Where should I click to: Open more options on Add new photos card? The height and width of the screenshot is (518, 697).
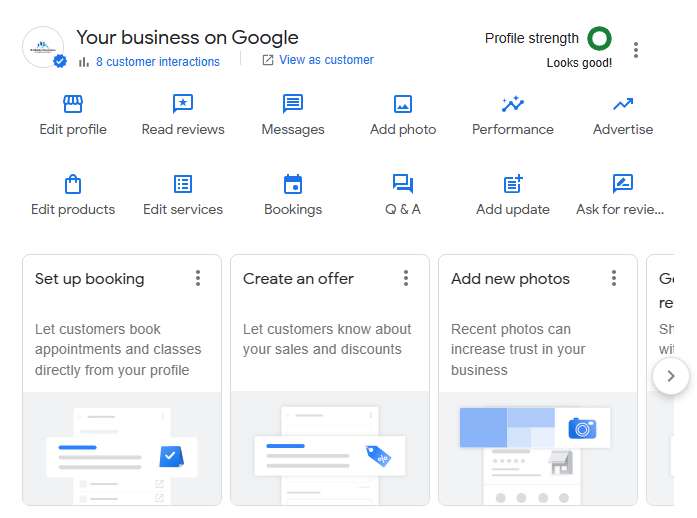point(614,278)
